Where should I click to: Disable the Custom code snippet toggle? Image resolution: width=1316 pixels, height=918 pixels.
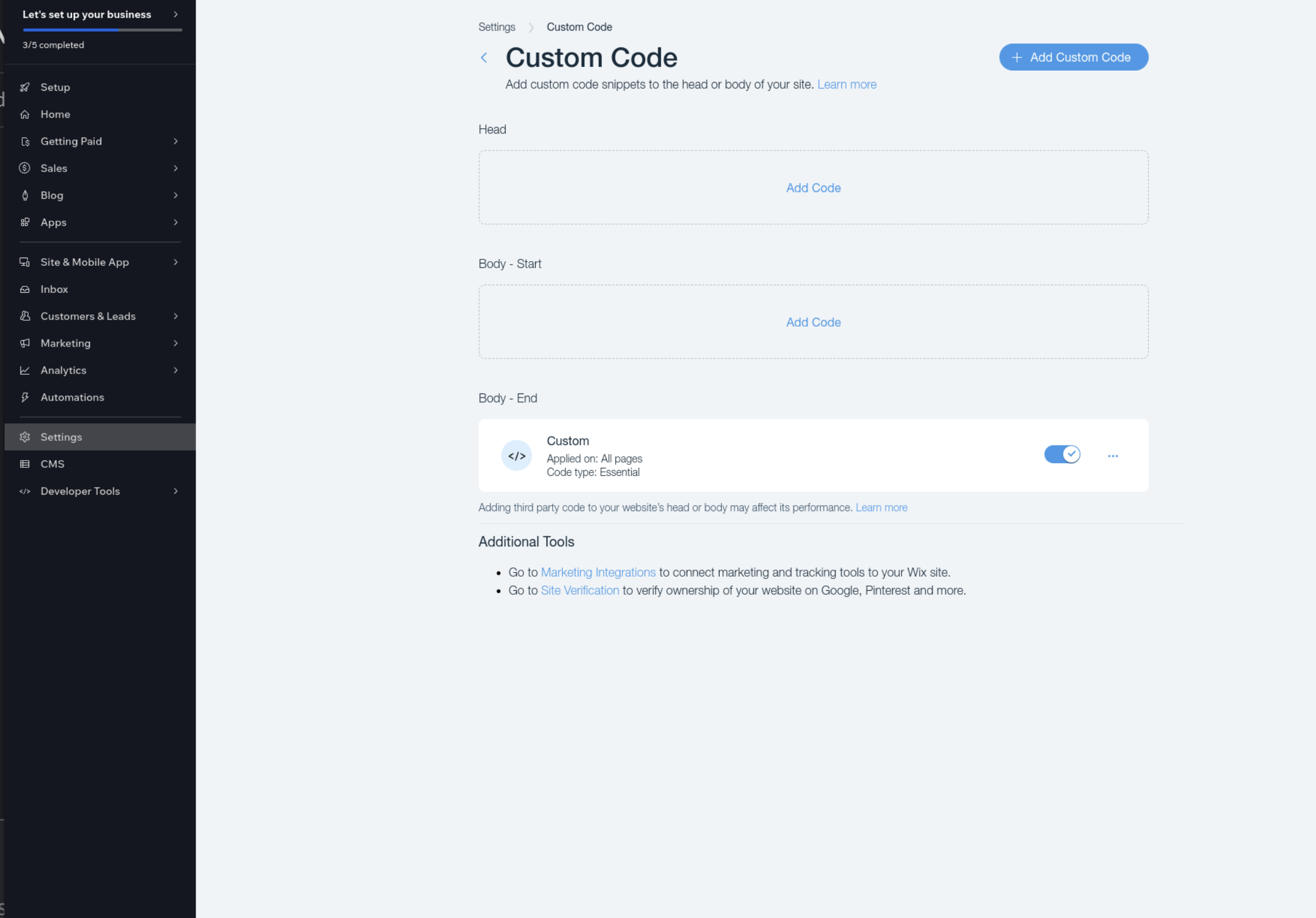pos(1062,454)
